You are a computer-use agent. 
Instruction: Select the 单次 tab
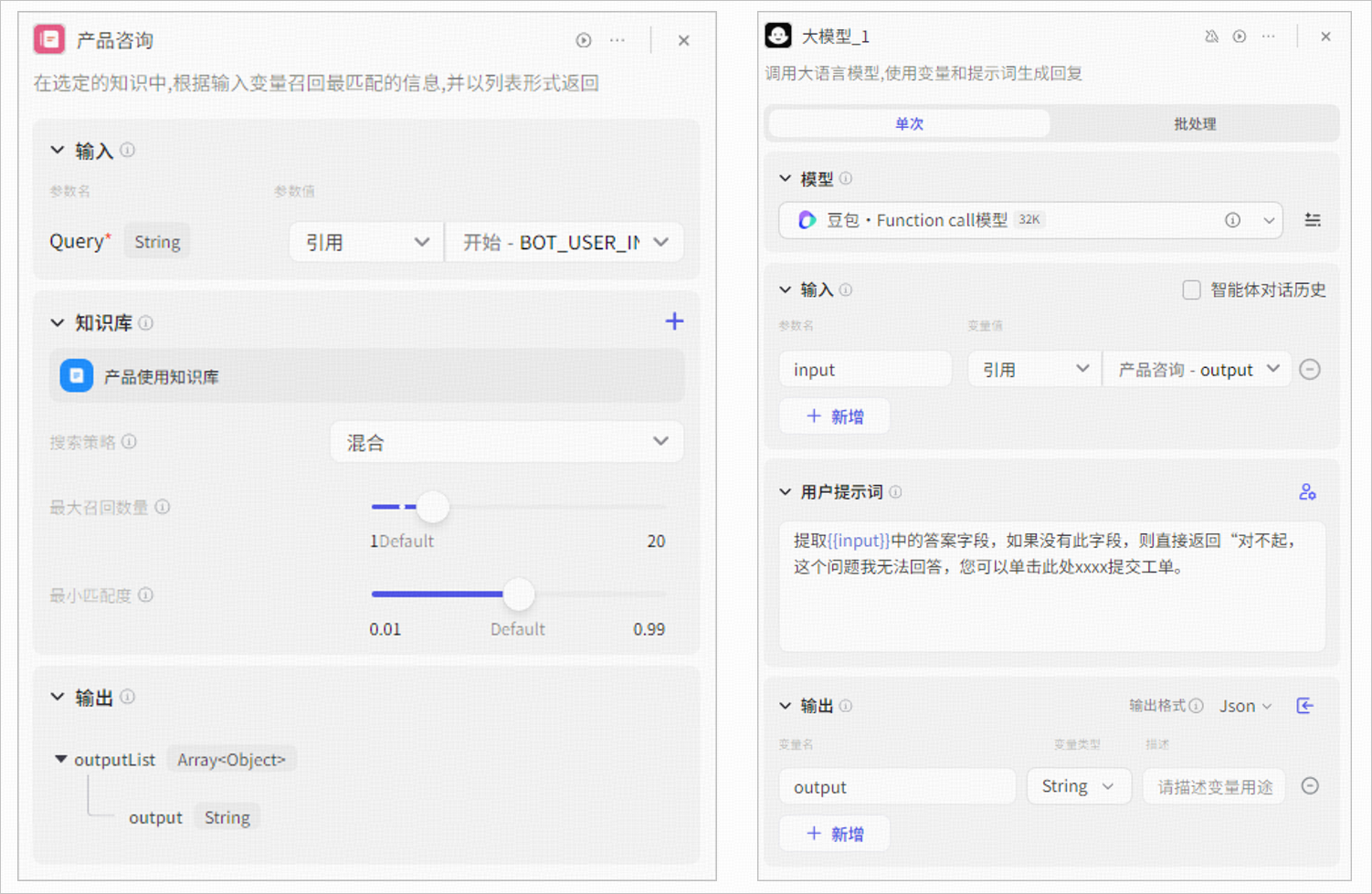(909, 123)
